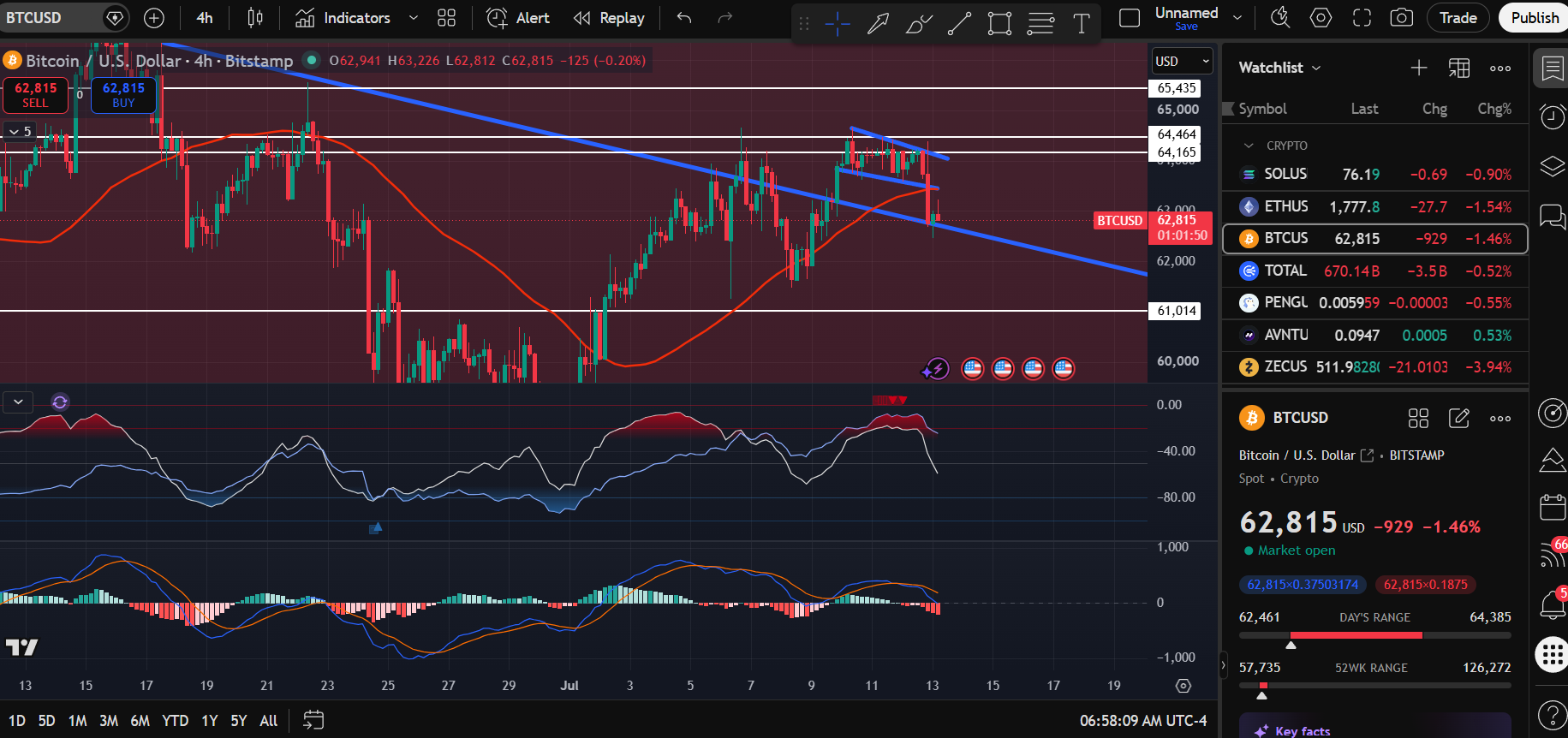This screenshot has height=738, width=1568.
Task: Open the chat bubbles sidebar icon
Action: coord(1552,216)
